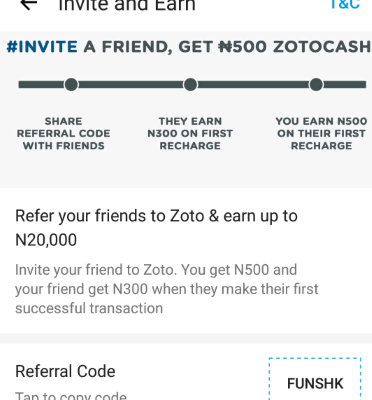The height and width of the screenshot is (400, 372).
Task: Tap the N20,000 amount text
Action: coord(46,240)
